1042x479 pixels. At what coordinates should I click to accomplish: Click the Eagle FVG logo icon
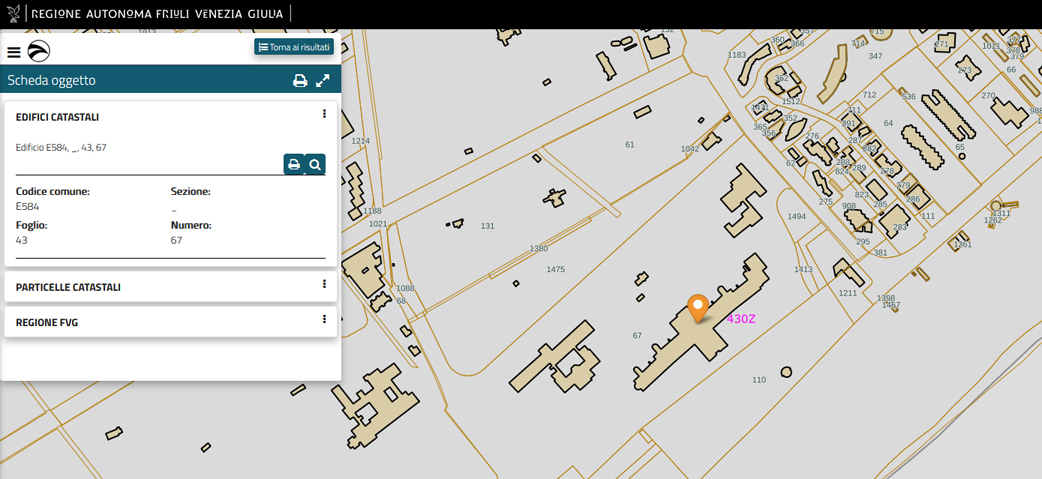point(39,52)
